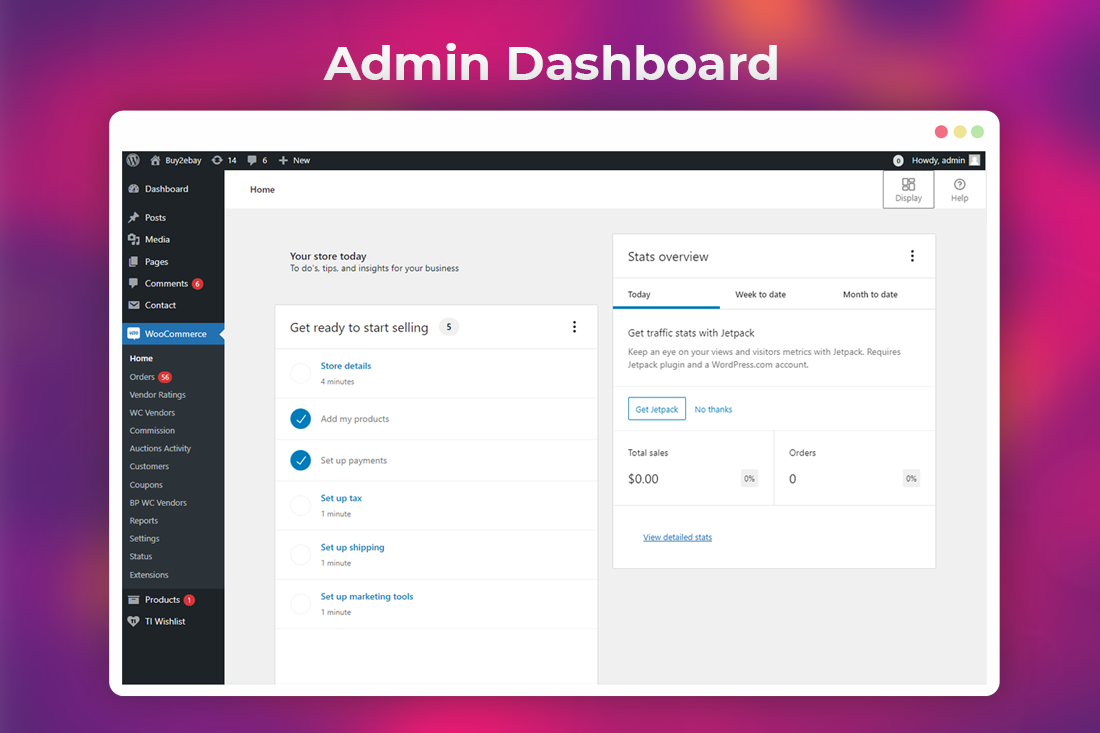Open WooCommerce Settings submenu item
This screenshot has width=1100, height=733.
(145, 539)
